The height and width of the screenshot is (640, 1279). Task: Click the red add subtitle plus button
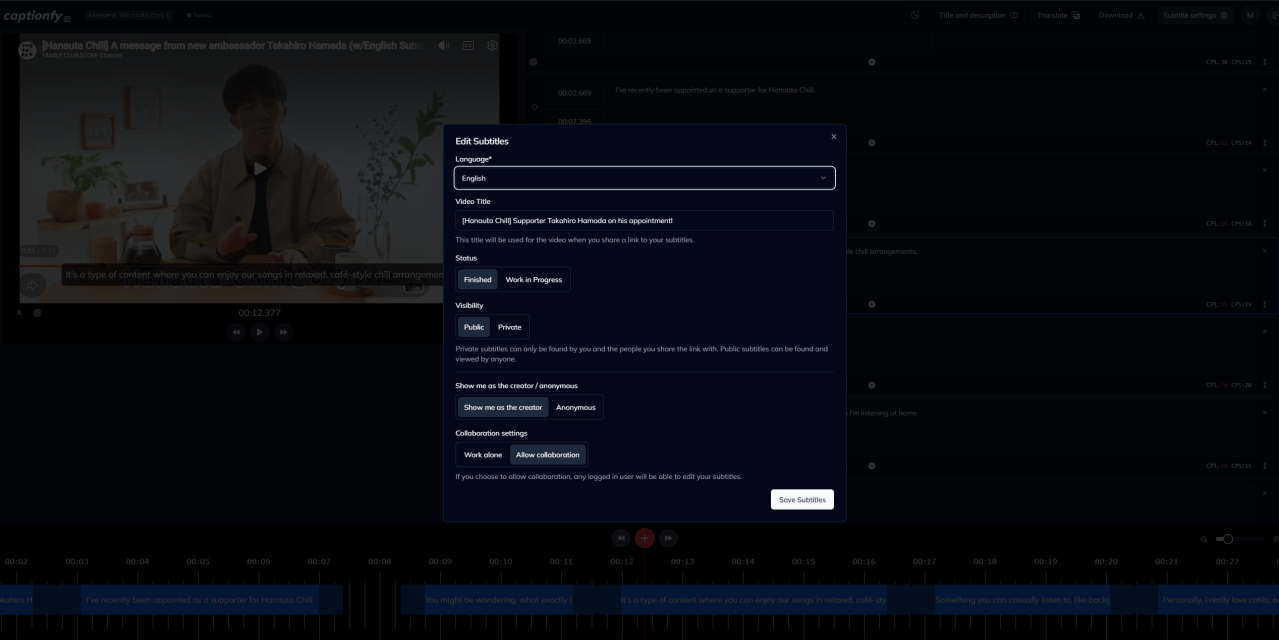coord(645,538)
